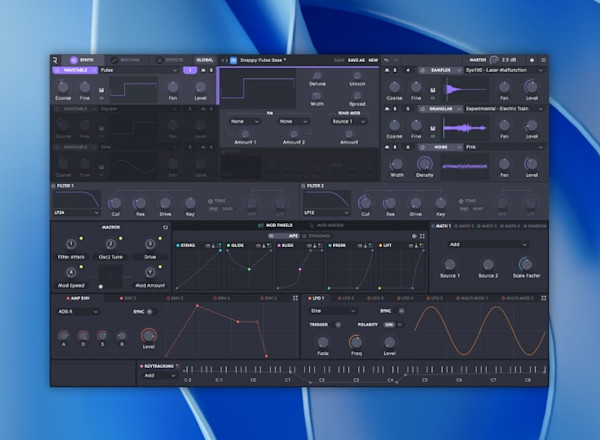Click the Filter 1 Cut knob
The image size is (600, 440).
(114, 201)
